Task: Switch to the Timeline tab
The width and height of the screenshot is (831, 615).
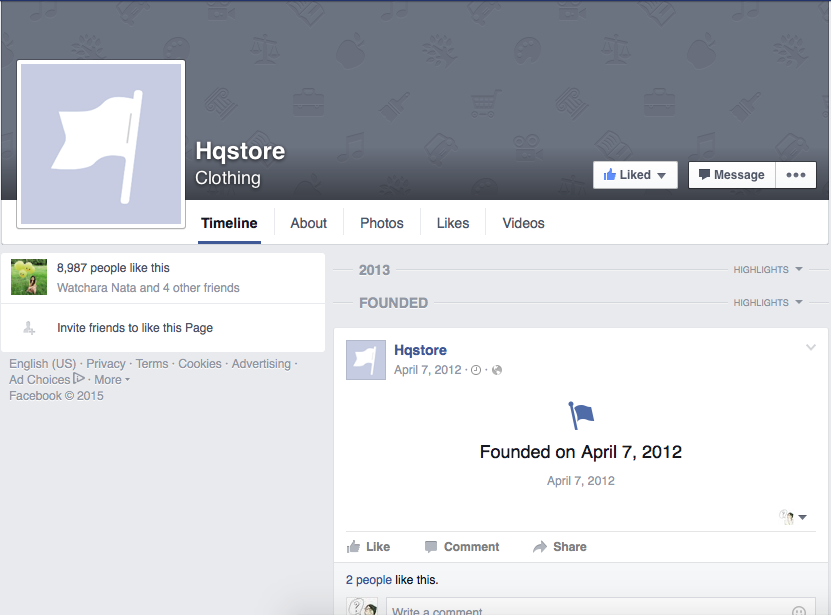Action: point(229,223)
